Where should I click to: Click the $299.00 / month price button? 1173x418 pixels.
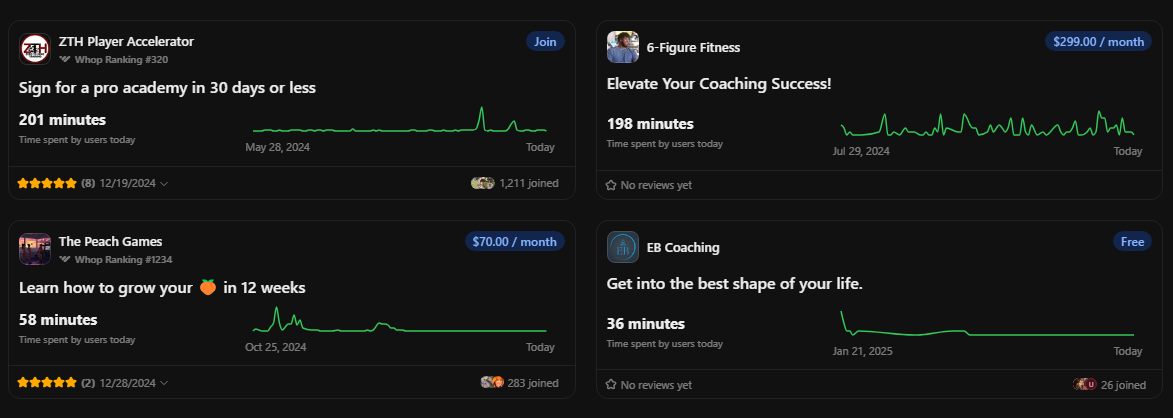[x=1099, y=42]
